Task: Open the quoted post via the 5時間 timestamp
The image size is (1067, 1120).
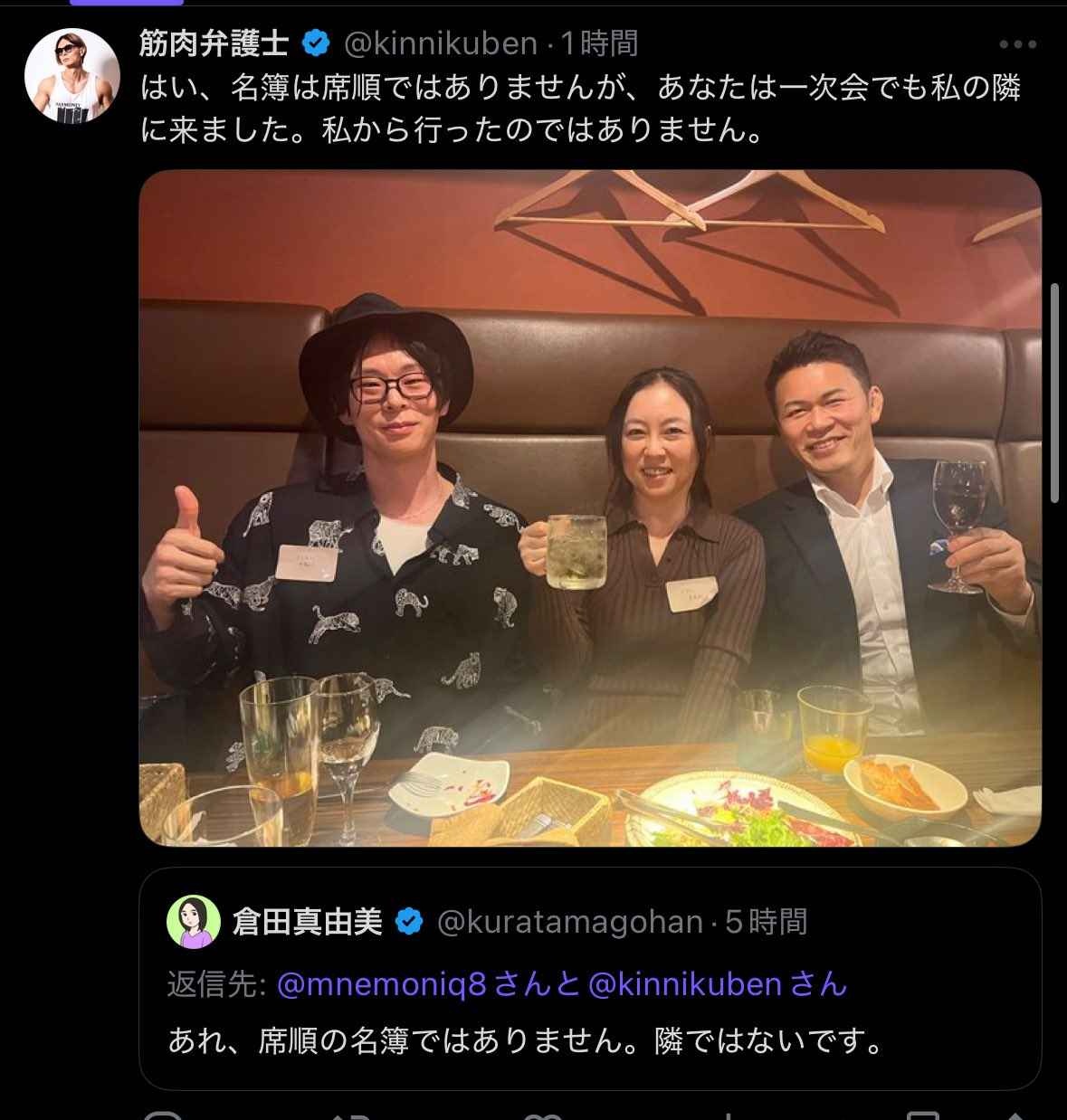Action: (766, 922)
